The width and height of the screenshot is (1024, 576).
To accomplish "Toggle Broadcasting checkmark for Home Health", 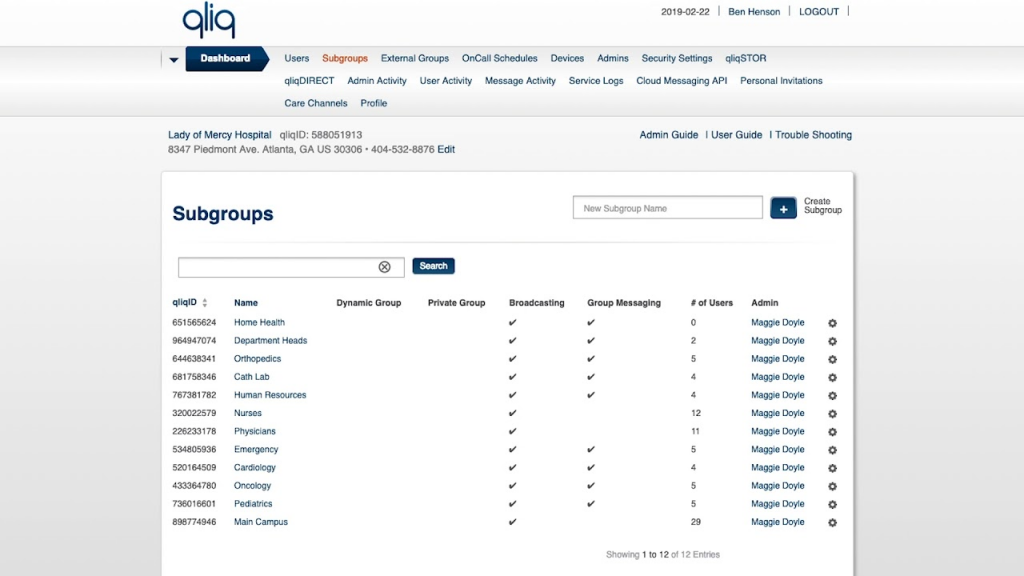I will (512, 322).
